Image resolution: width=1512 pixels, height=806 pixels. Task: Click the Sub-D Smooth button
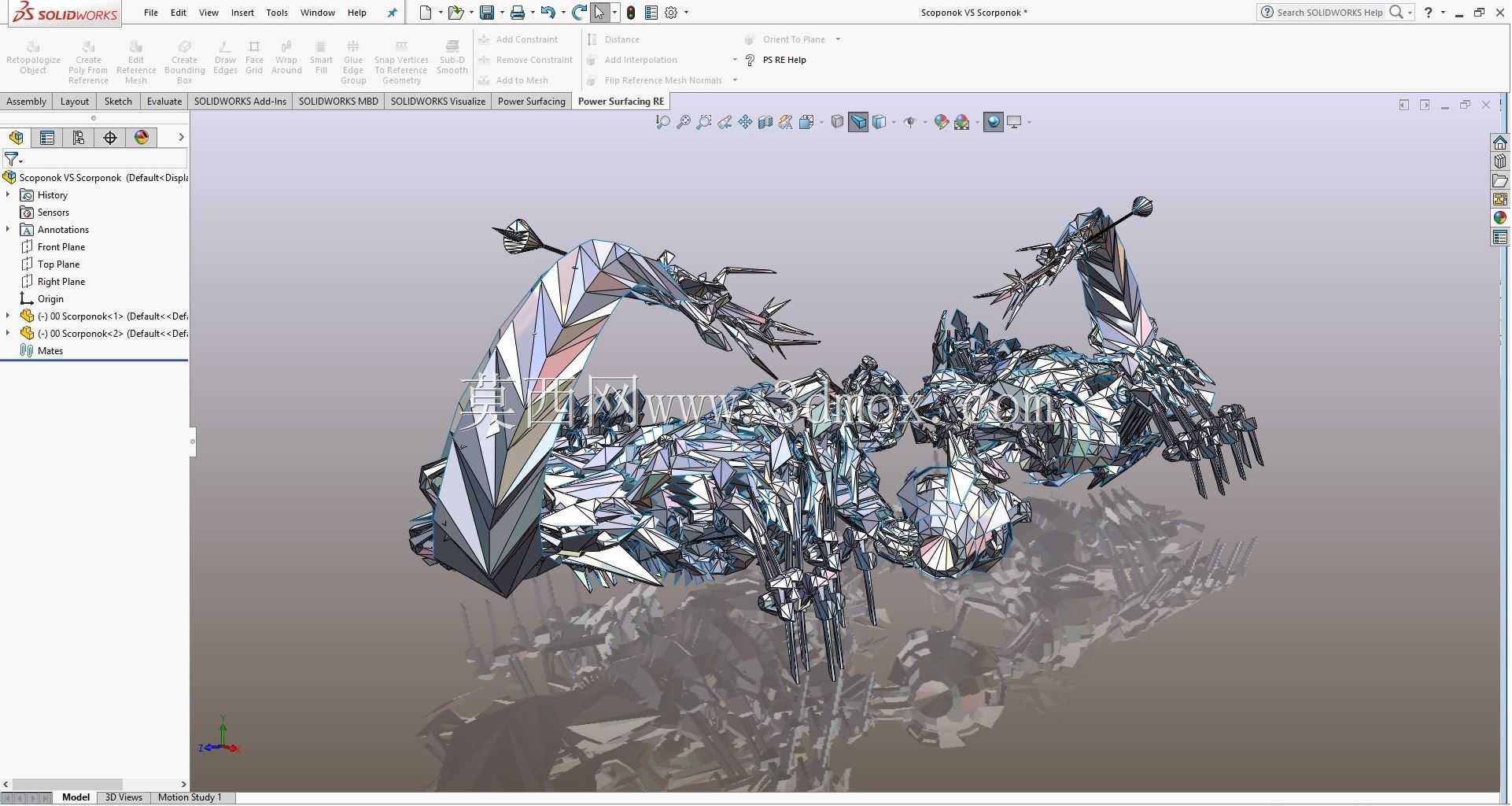[452, 59]
